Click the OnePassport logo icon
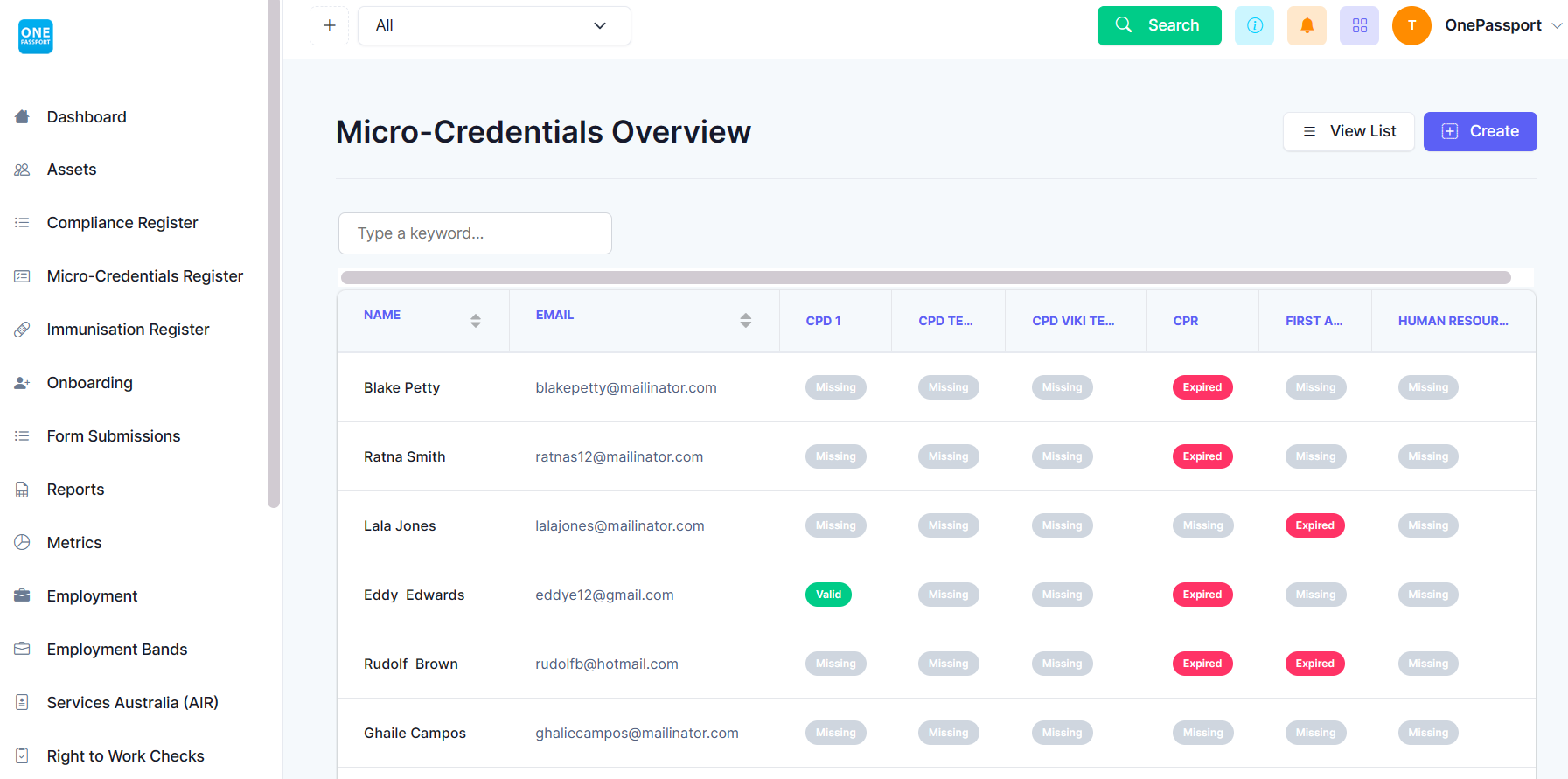 coord(36,37)
